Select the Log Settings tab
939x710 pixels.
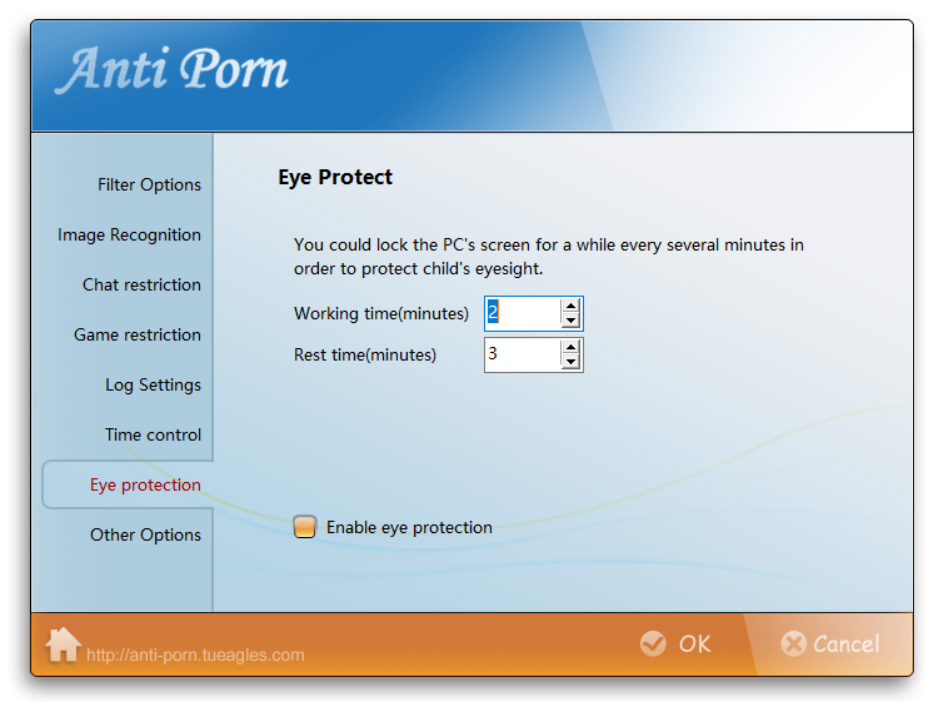[153, 385]
